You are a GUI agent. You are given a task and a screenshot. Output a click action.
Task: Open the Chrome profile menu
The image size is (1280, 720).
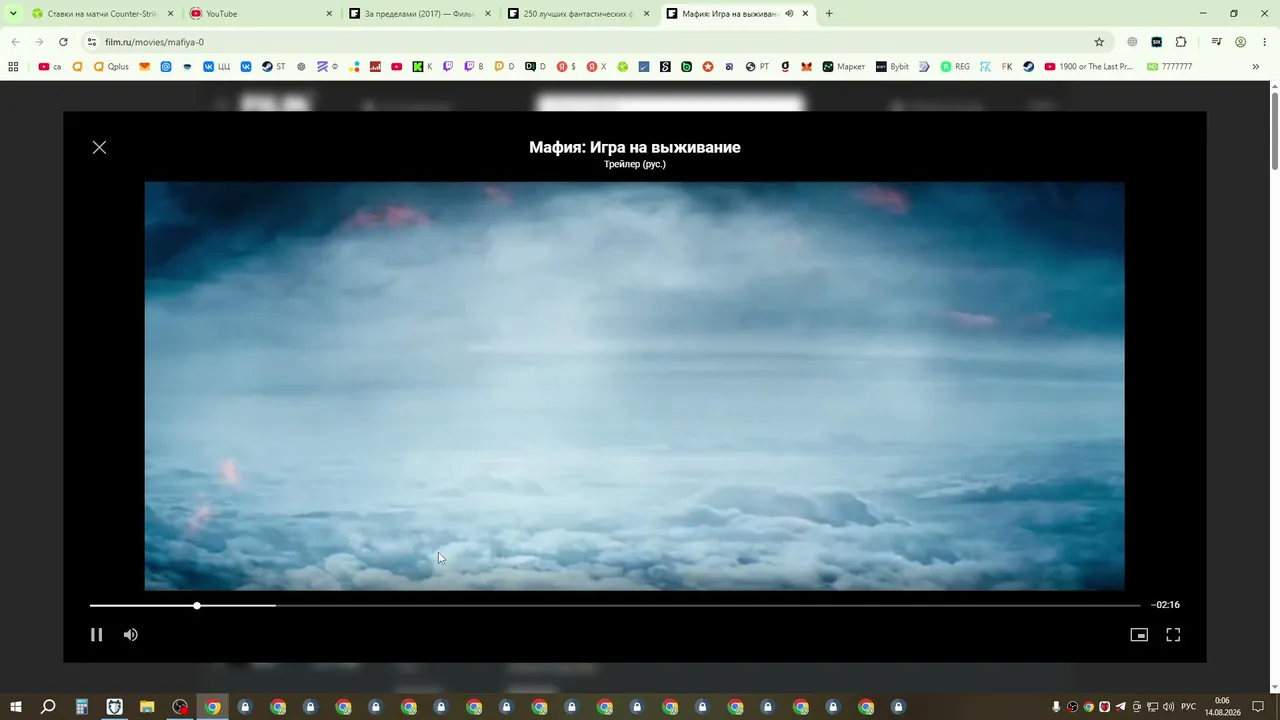pos(1240,42)
